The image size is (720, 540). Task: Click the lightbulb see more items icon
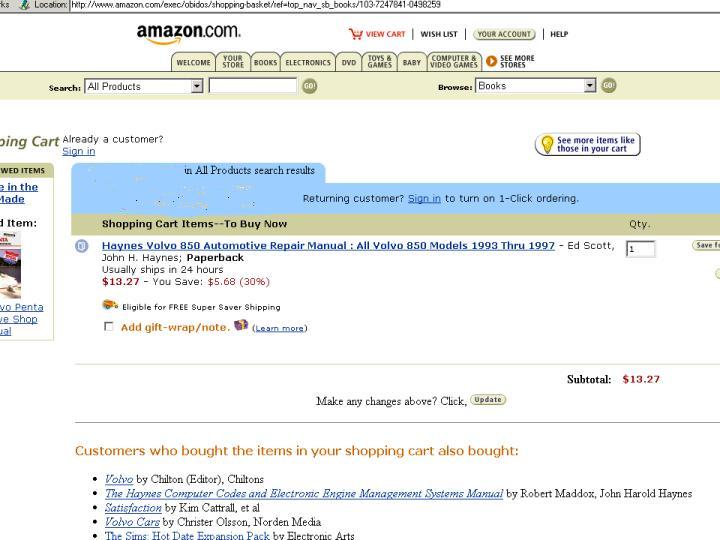tap(547, 144)
